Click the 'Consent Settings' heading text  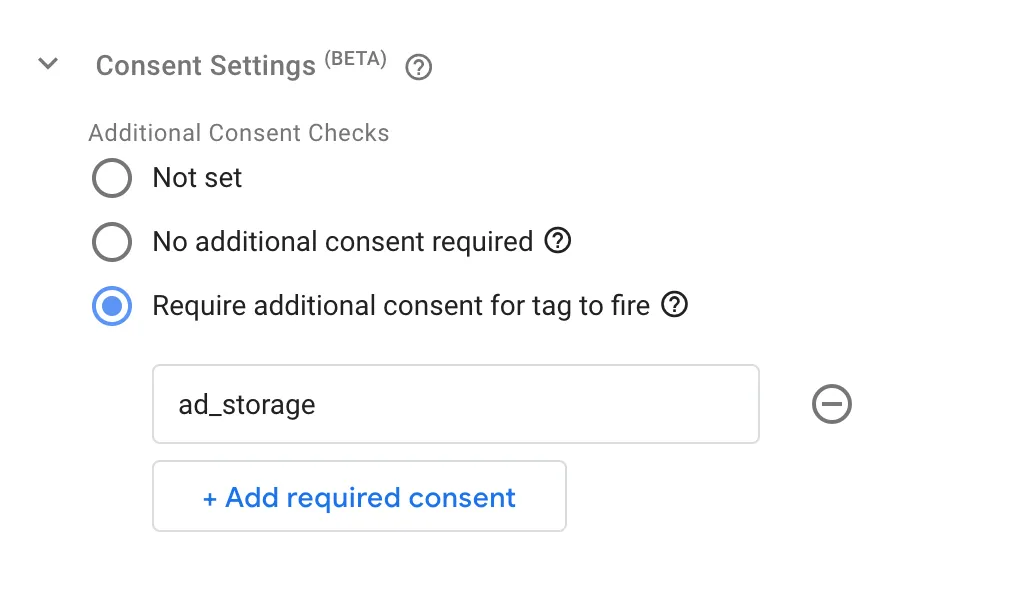click(x=205, y=66)
